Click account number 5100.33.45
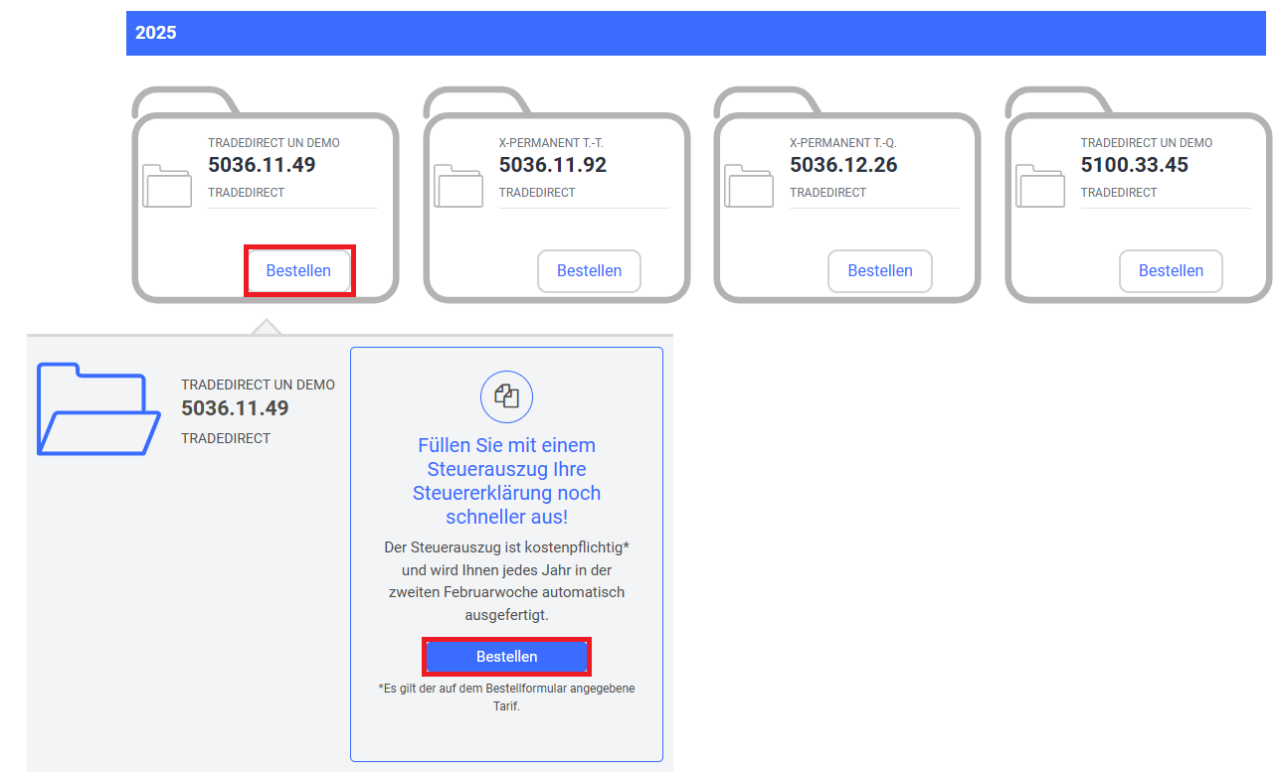 pos(1134,165)
